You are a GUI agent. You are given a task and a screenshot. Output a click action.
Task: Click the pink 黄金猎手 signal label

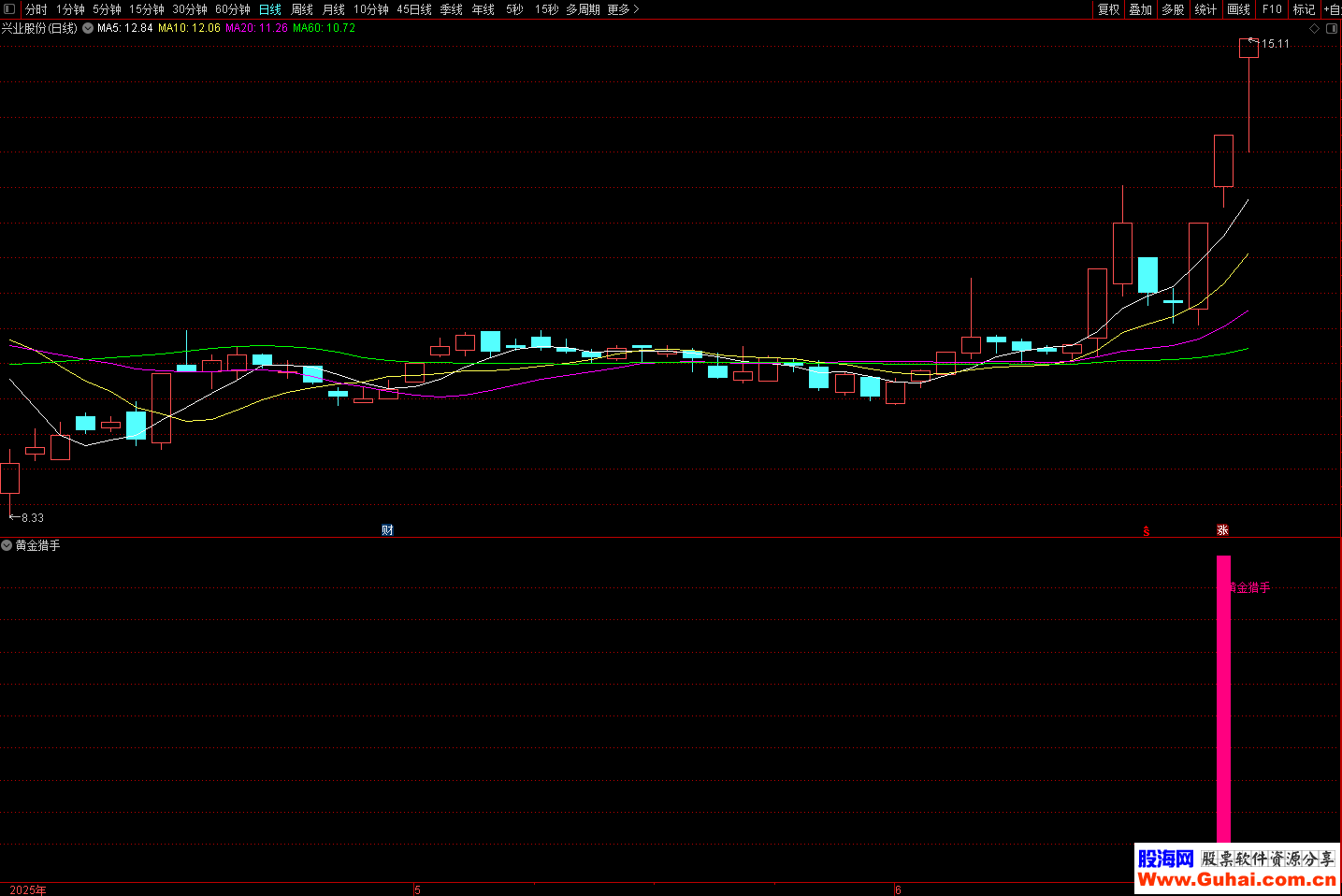coord(1248,587)
